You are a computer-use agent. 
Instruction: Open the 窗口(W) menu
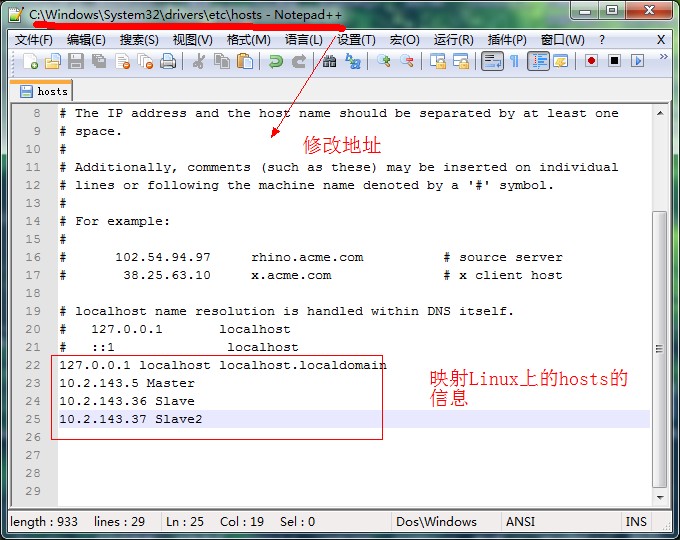tap(562, 40)
